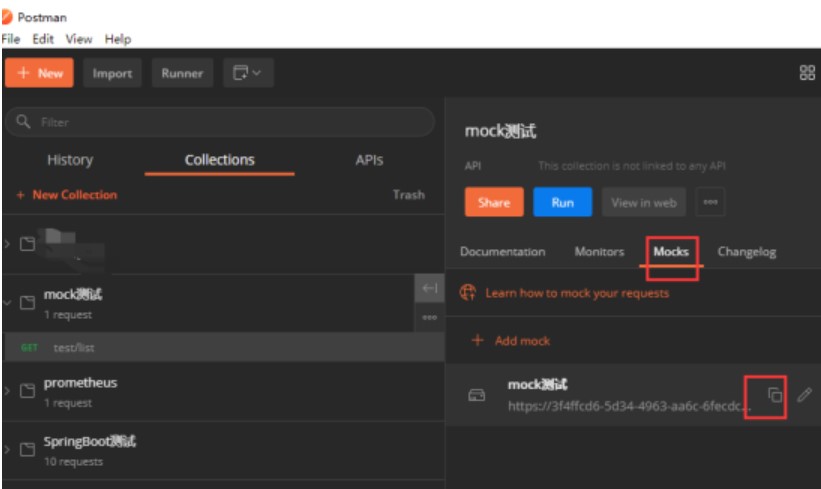
Task: Collapse the mock测试 collection in sidebar
Action: 8,303
